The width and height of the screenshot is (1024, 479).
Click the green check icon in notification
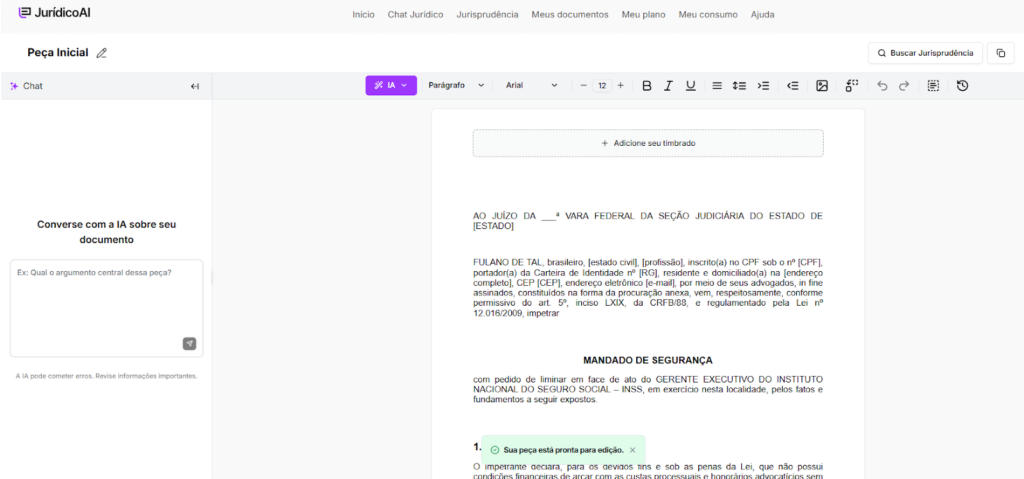pyautogui.click(x=495, y=450)
